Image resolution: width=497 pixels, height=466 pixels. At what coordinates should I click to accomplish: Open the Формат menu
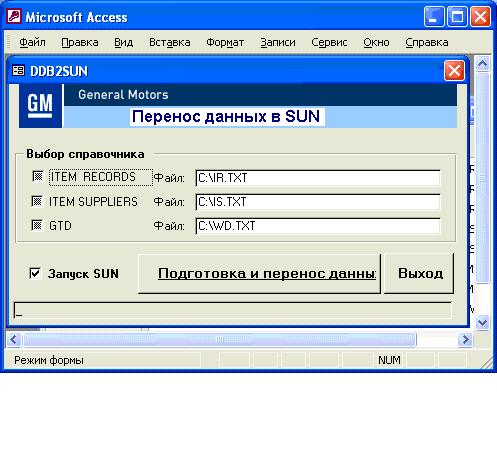[225, 42]
